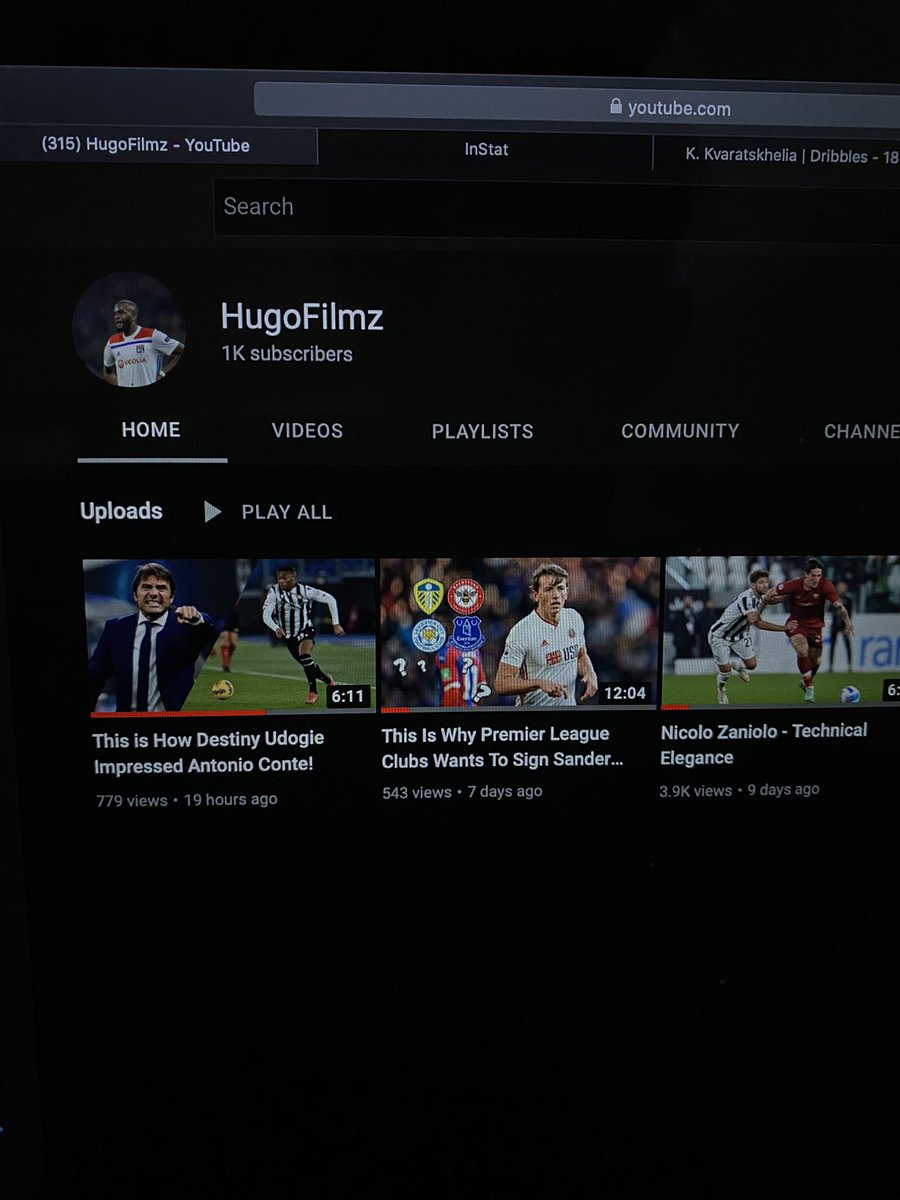Click the 12:04 duration badge
The height and width of the screenshot is (1200, 900).
(625, 693)
